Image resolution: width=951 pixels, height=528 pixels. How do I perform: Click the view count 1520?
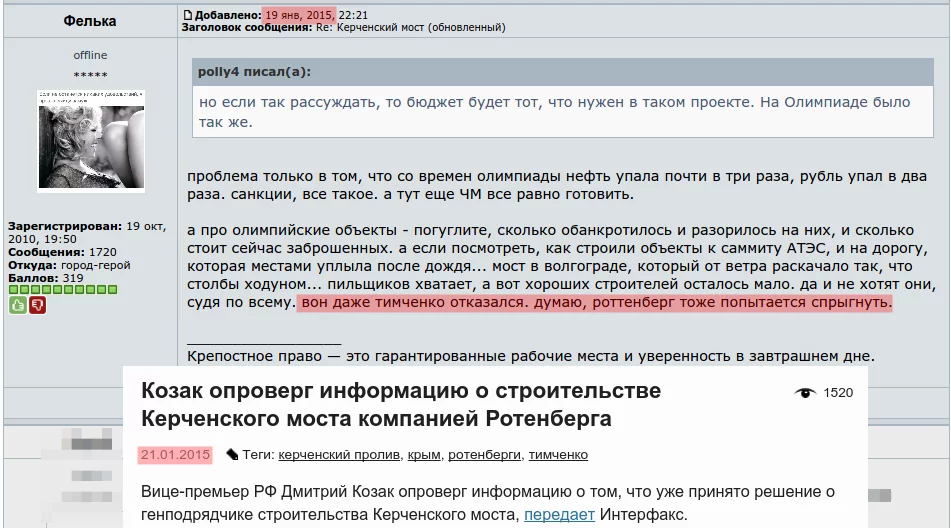click(x=838, y=393)
